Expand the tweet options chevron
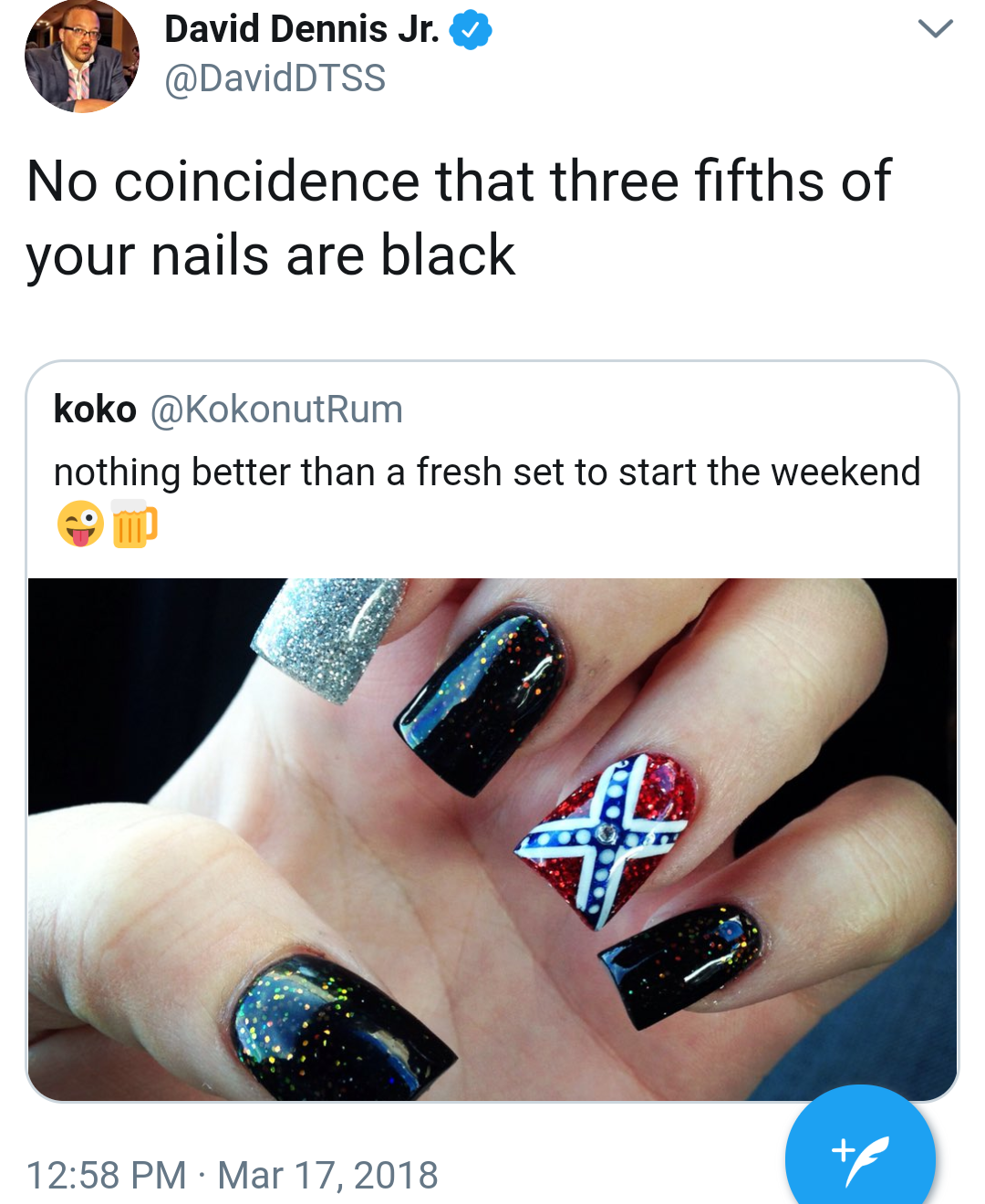The image size is (985, 1204). 935,28
